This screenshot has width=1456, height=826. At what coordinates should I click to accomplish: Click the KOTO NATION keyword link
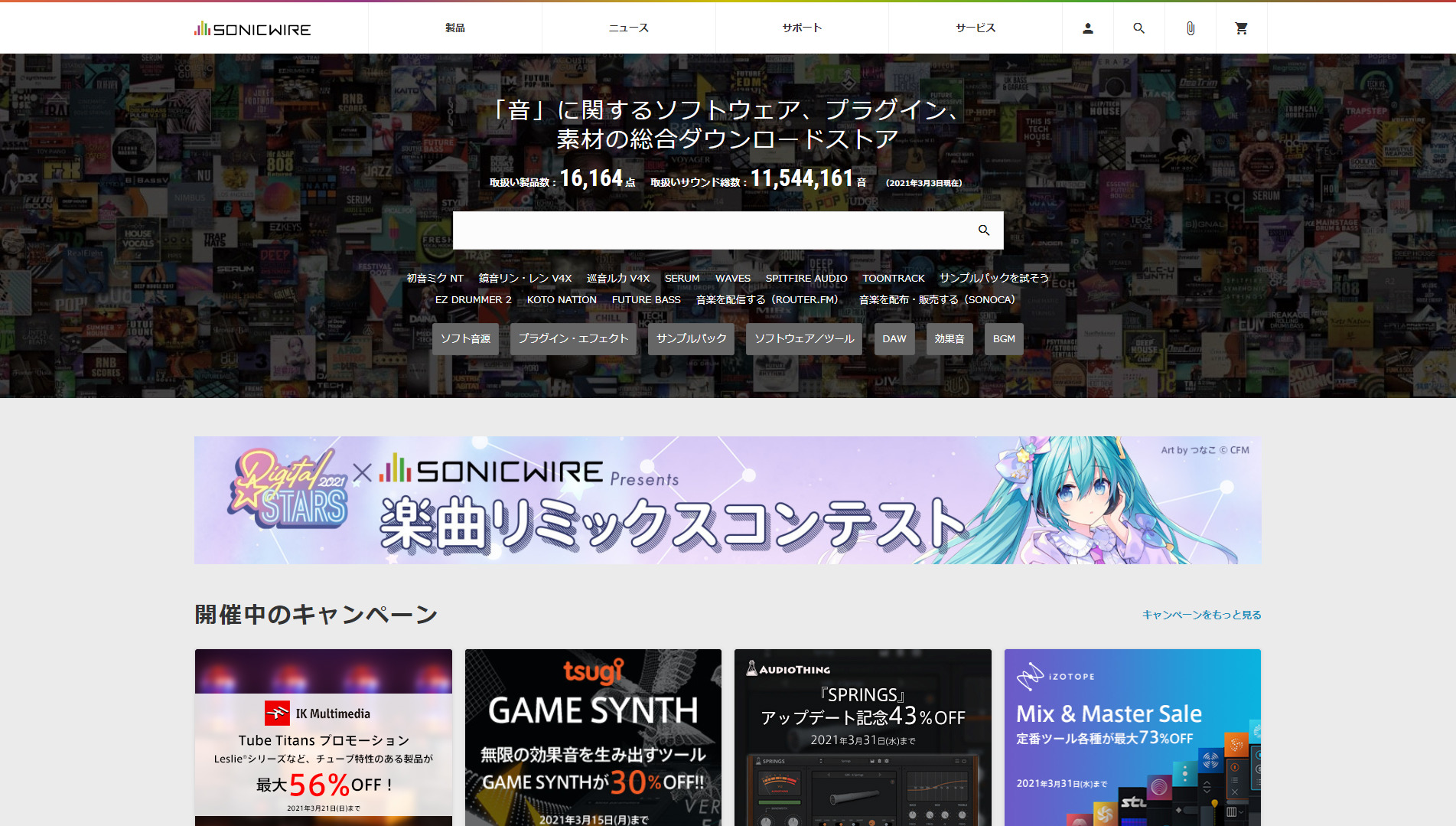coord(562,300)
